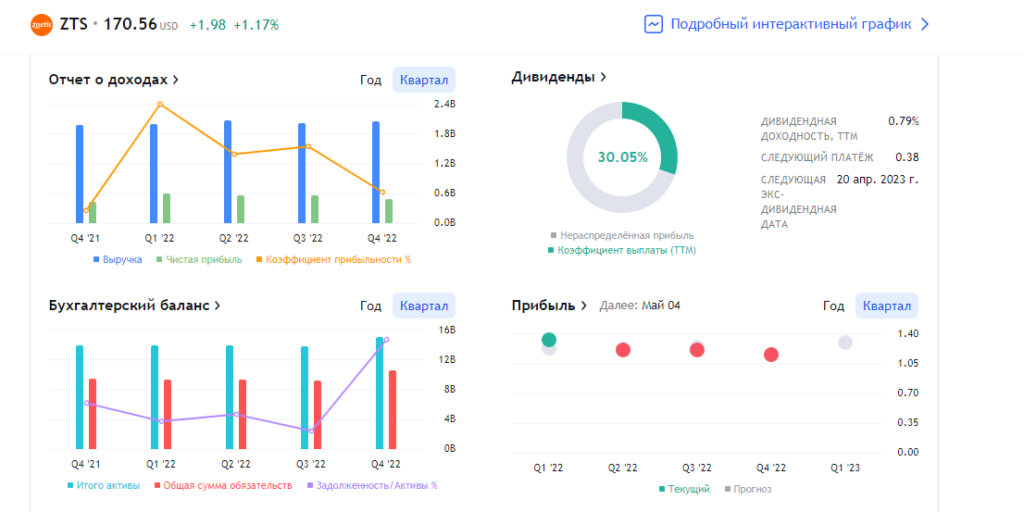Click the grey Q1 '23 forecast dot

tap(845, 343)
